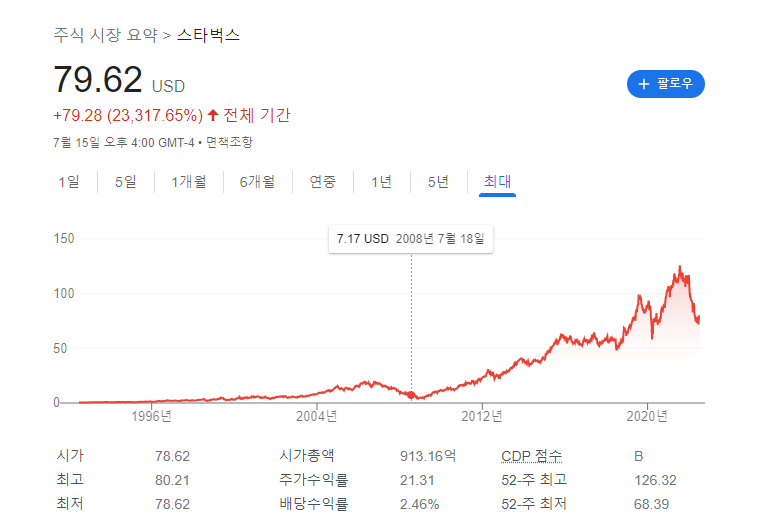Open the 면책조항 disclaimer link

229,143
